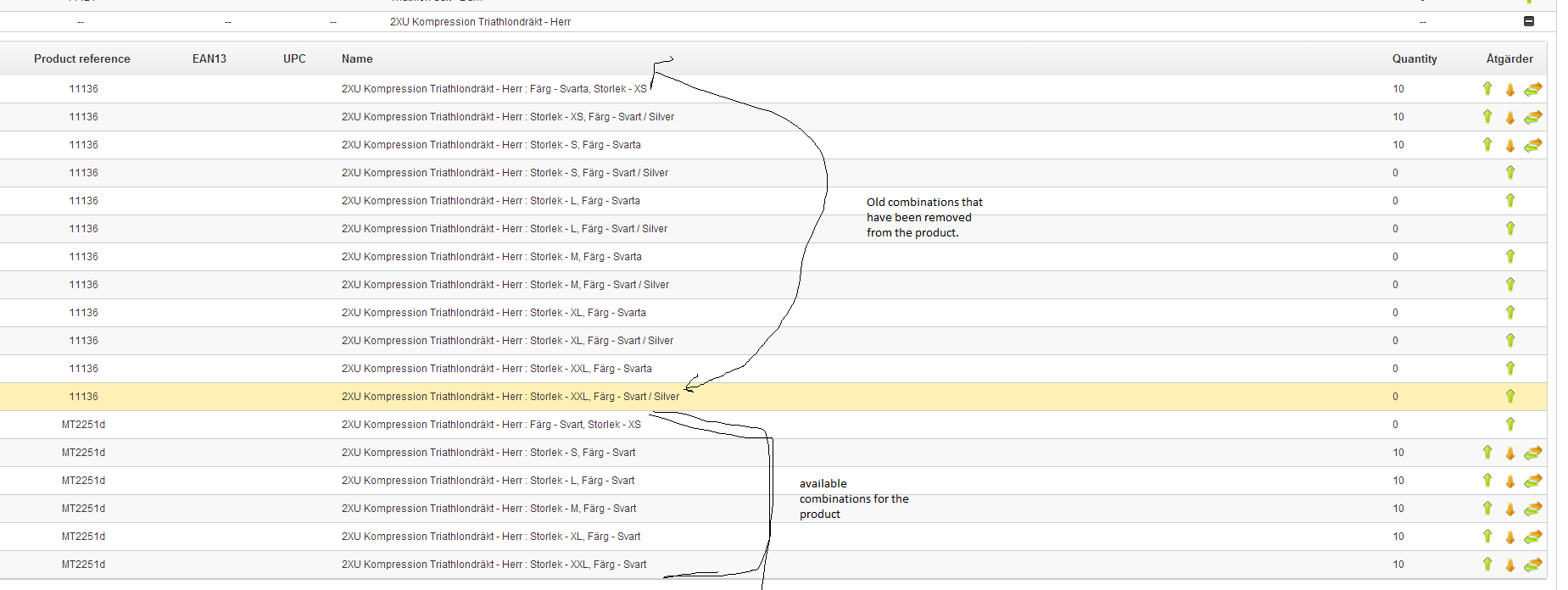Click the Quantity column header
This screenshot has height=590, width=1568.
pyautogui.click(x=1415, y=58)
